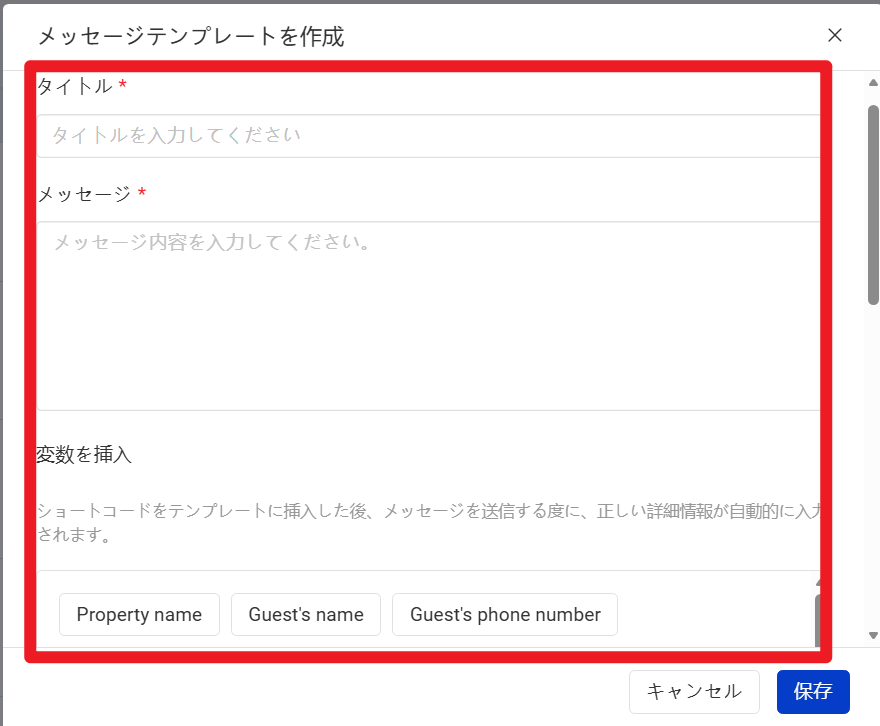Insert the Guest's name variable
The width and height of the screenshot is (880, 726).
point(306,614)
